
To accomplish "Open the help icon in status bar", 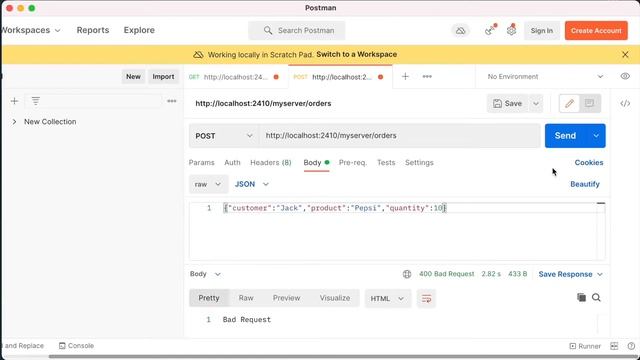I will pos(631,346).
